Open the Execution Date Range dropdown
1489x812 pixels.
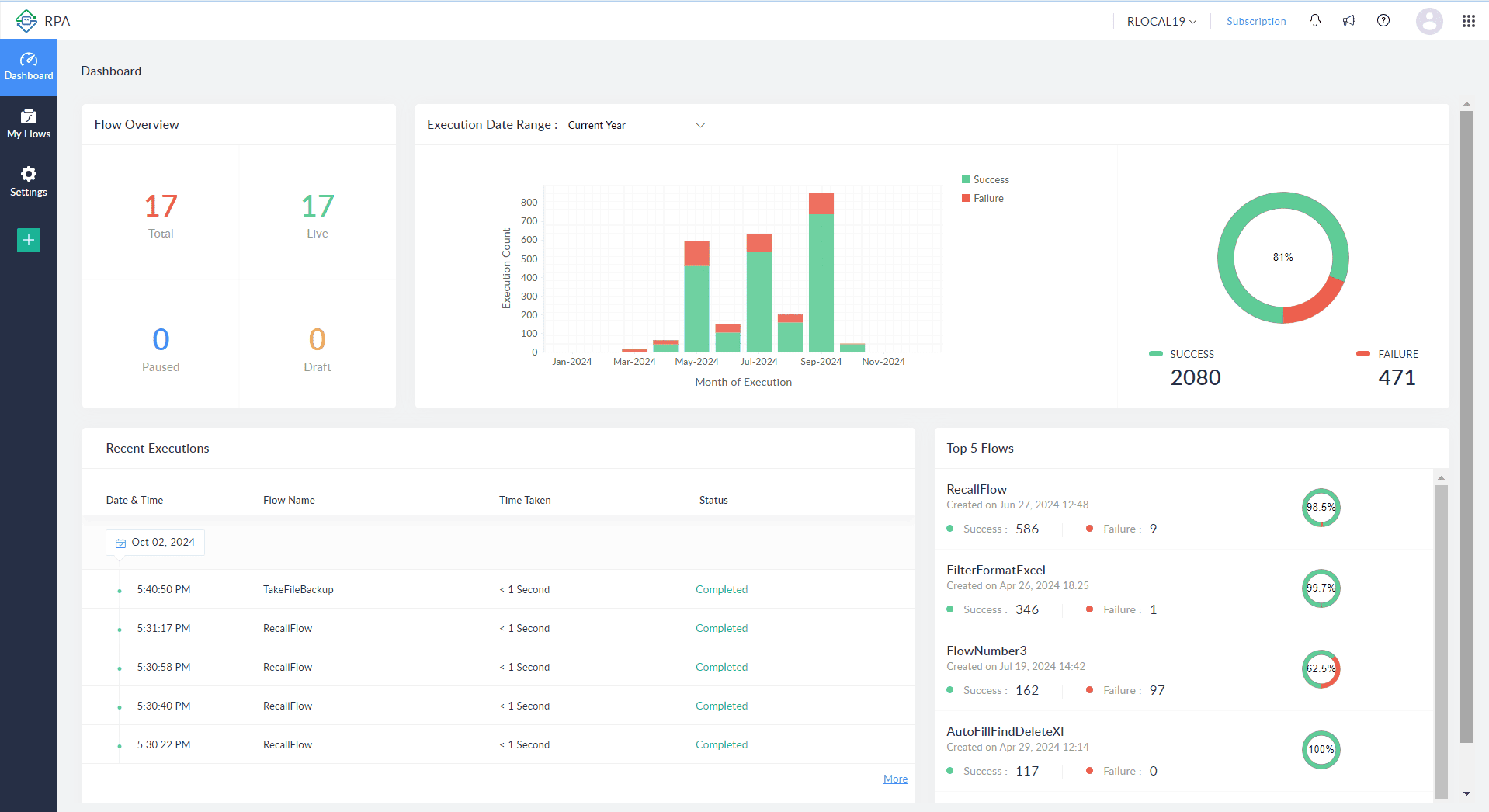(x=635, y=125)
